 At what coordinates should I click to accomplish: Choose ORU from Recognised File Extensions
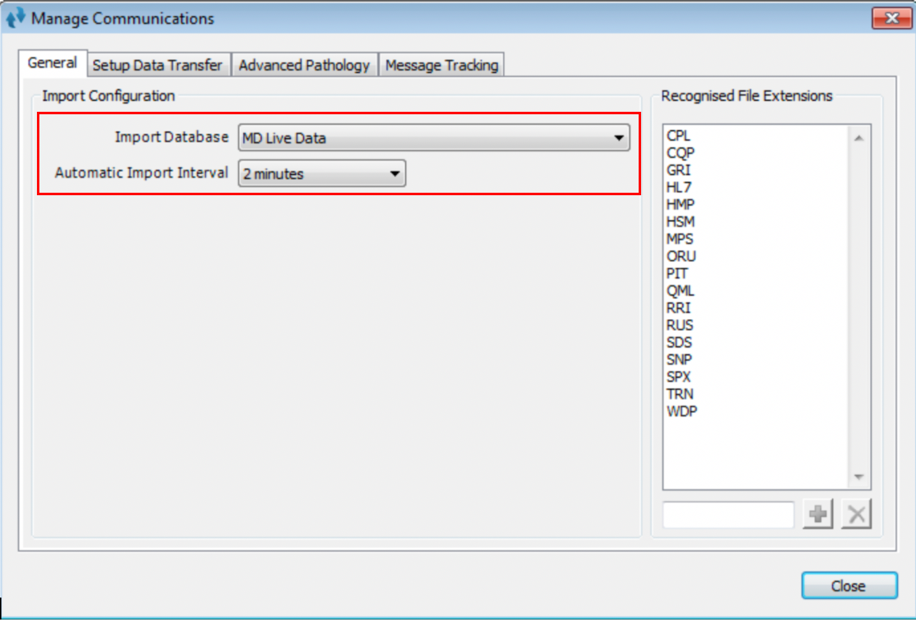[681, 256]
